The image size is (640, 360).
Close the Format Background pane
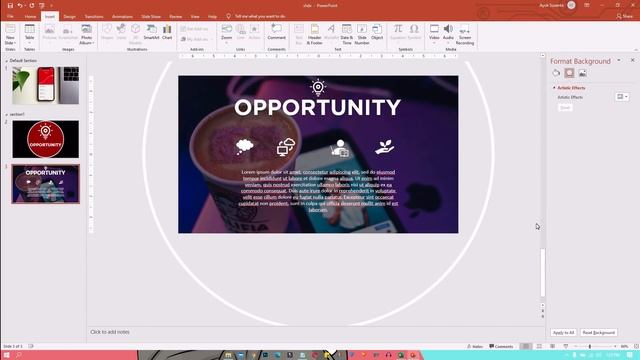point(633,60)
